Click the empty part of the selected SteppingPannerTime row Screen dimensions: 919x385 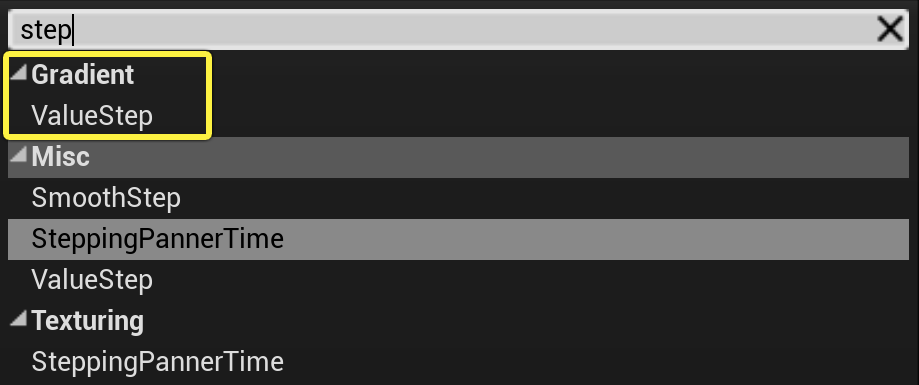[595, 239]
